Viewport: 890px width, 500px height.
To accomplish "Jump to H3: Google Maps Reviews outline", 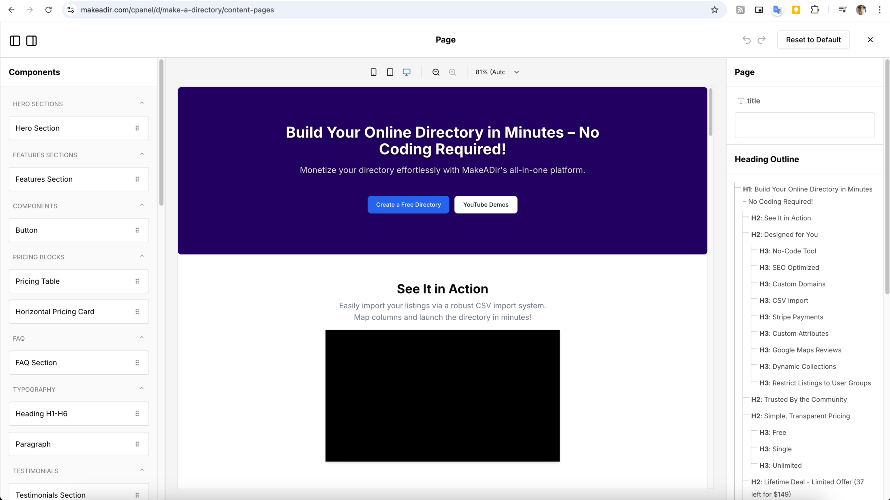I will (800, 350).
